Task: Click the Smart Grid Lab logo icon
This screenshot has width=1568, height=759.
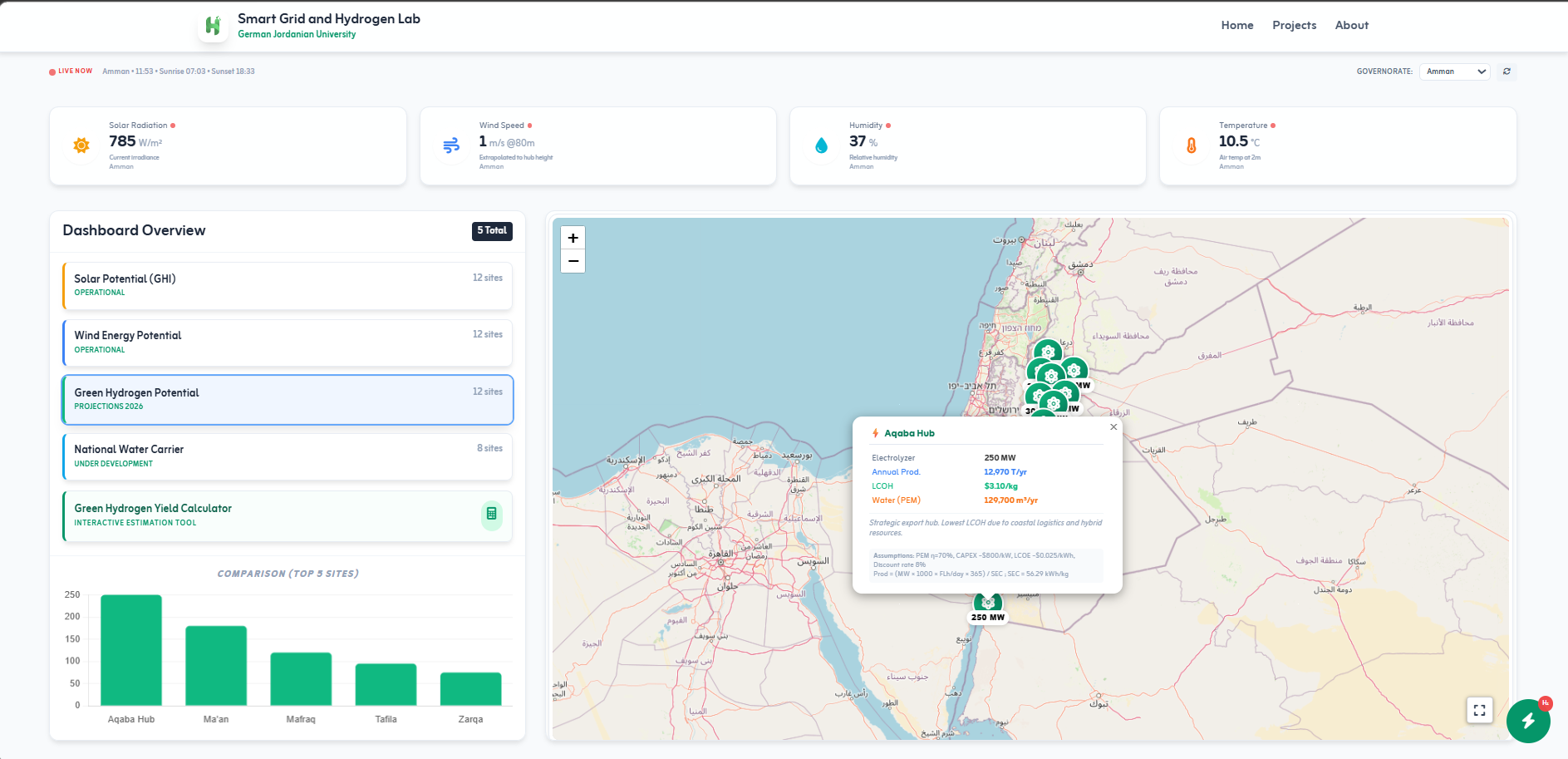Action: pos(214,26)
